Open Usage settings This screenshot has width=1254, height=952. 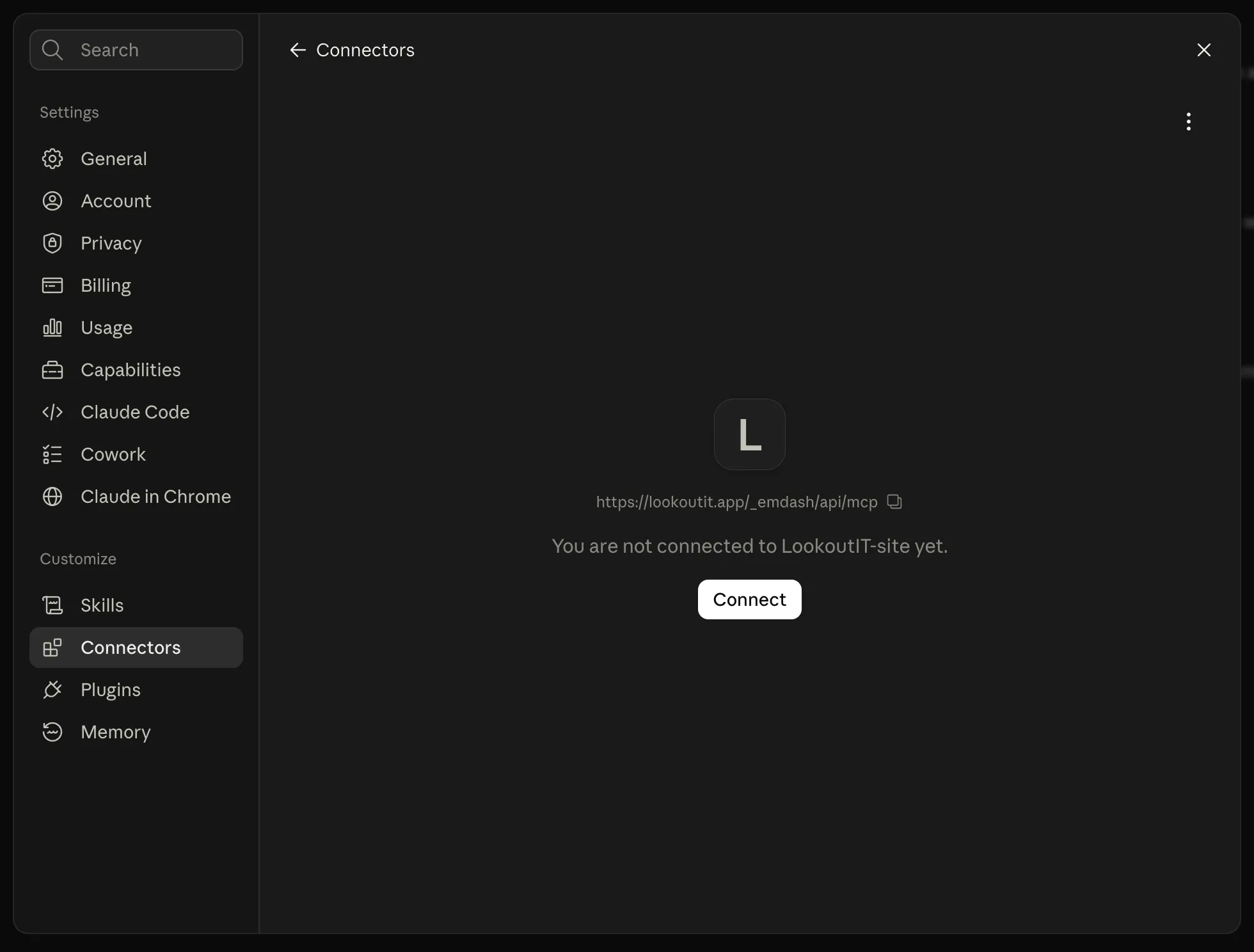point(136,328)
